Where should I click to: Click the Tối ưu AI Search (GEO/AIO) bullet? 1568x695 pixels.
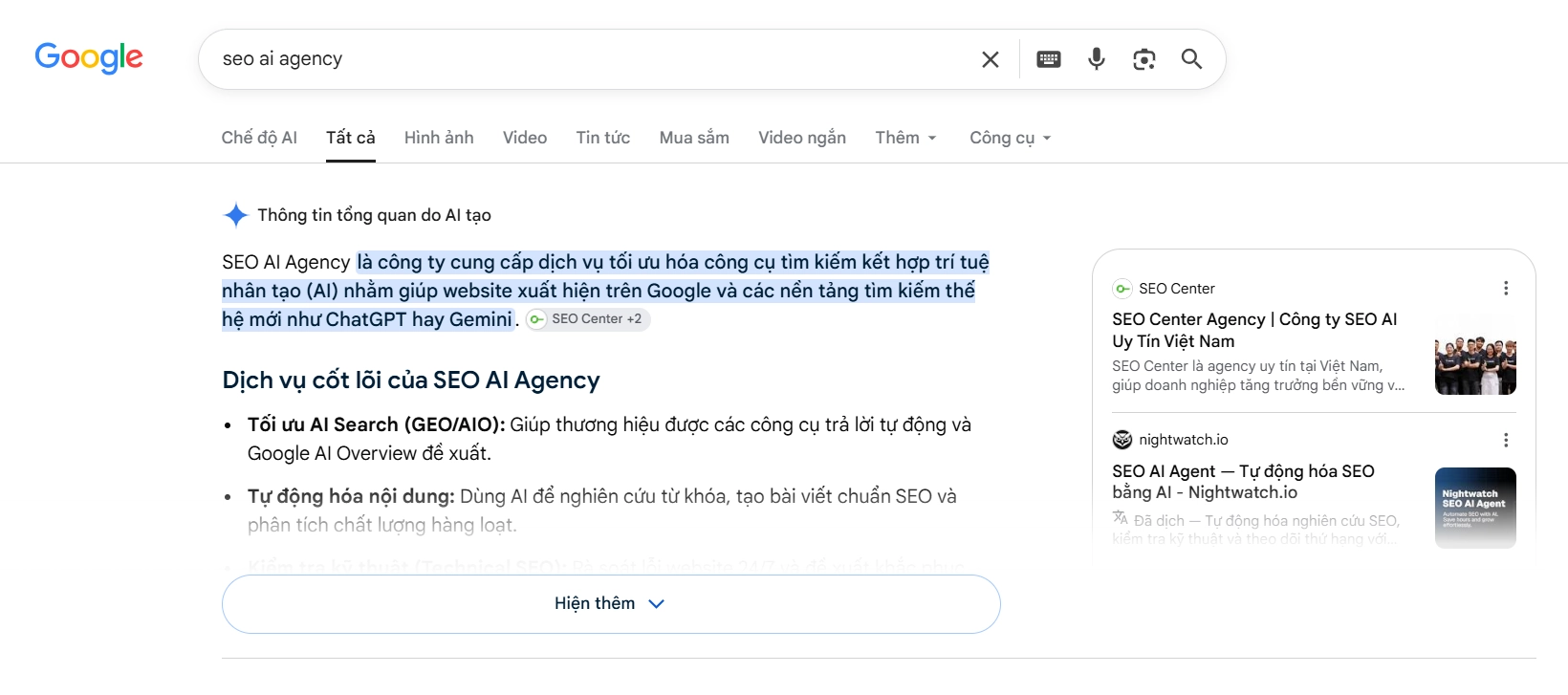[609, 439]
